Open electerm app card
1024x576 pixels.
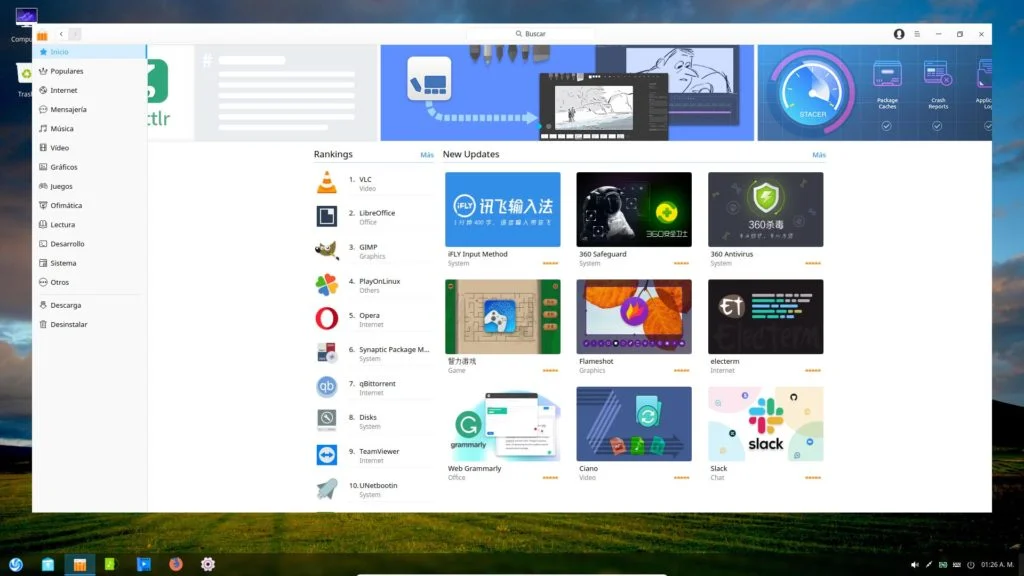point(765,327)
